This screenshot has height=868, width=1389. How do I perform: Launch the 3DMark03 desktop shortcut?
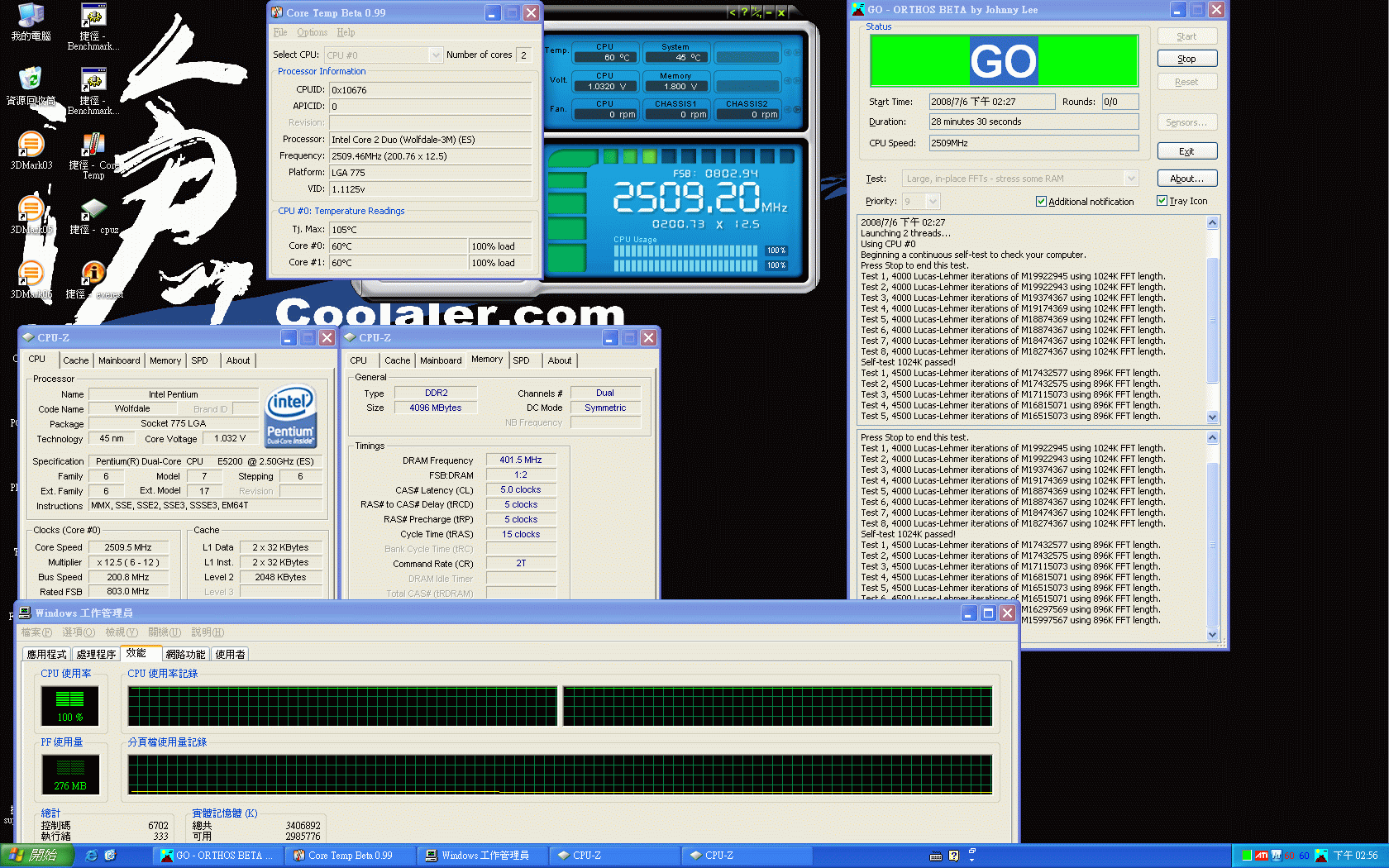pos(31,151)
